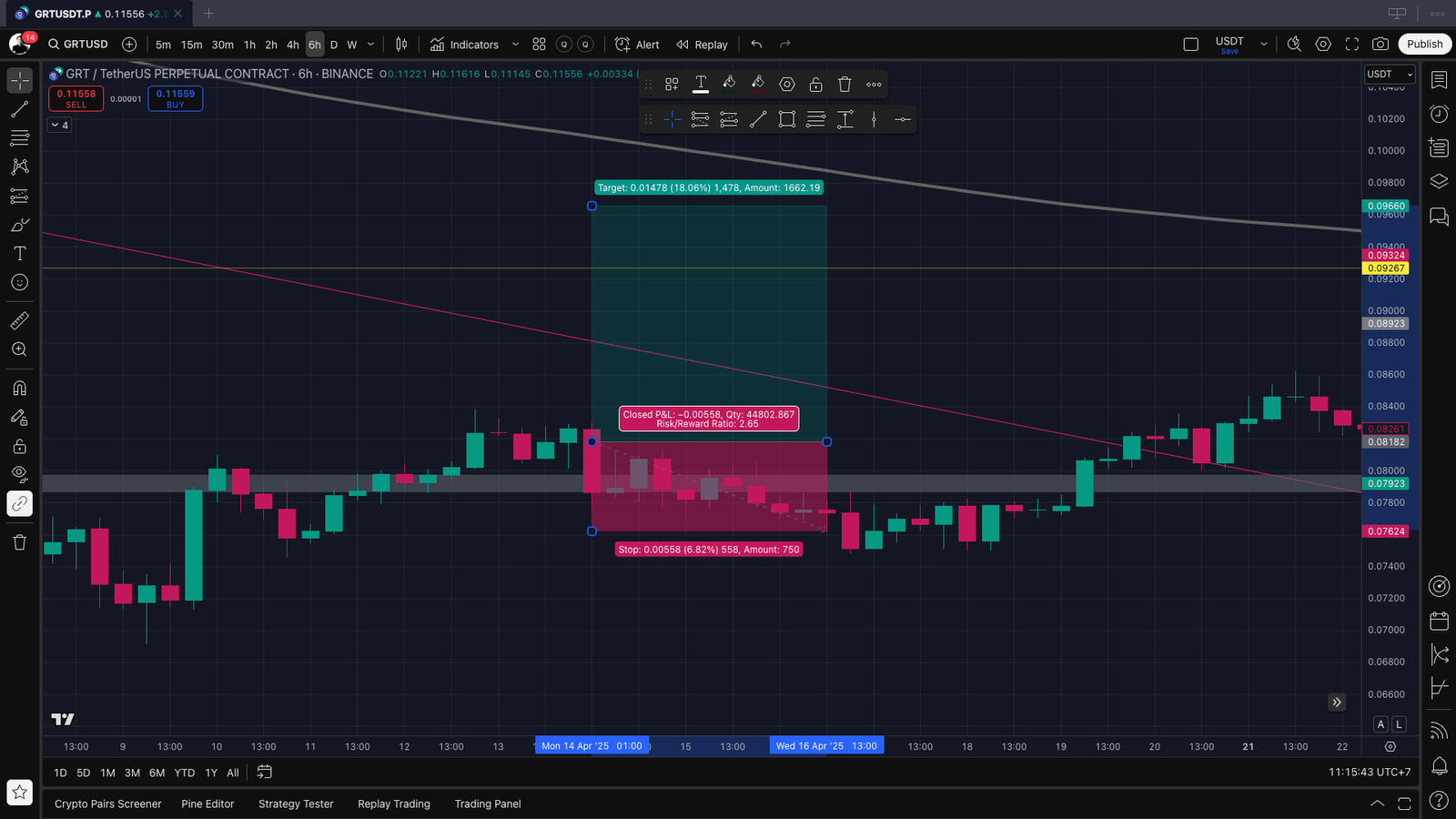The height and width of the screenshot is (819, 1456).
Task: Click the Publish button
Action: [x=1424, y=45]
